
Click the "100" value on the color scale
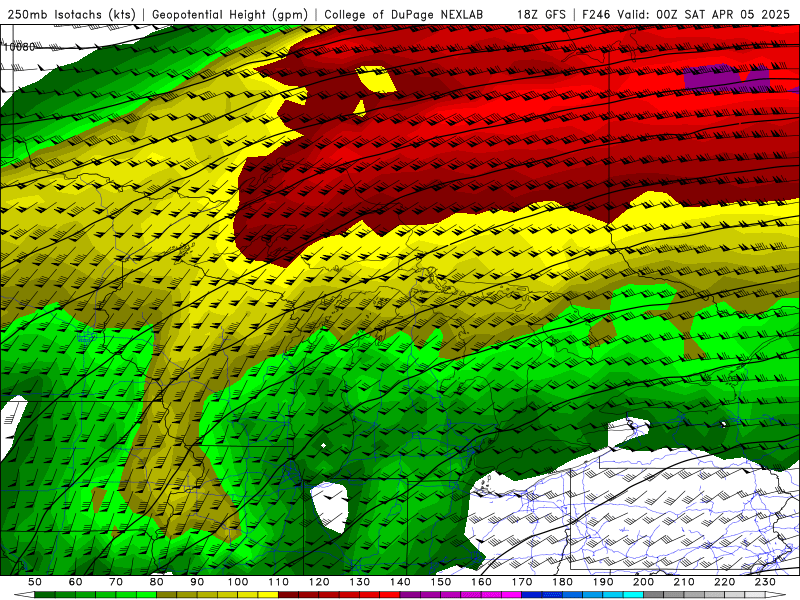click(x=238, y=582)
